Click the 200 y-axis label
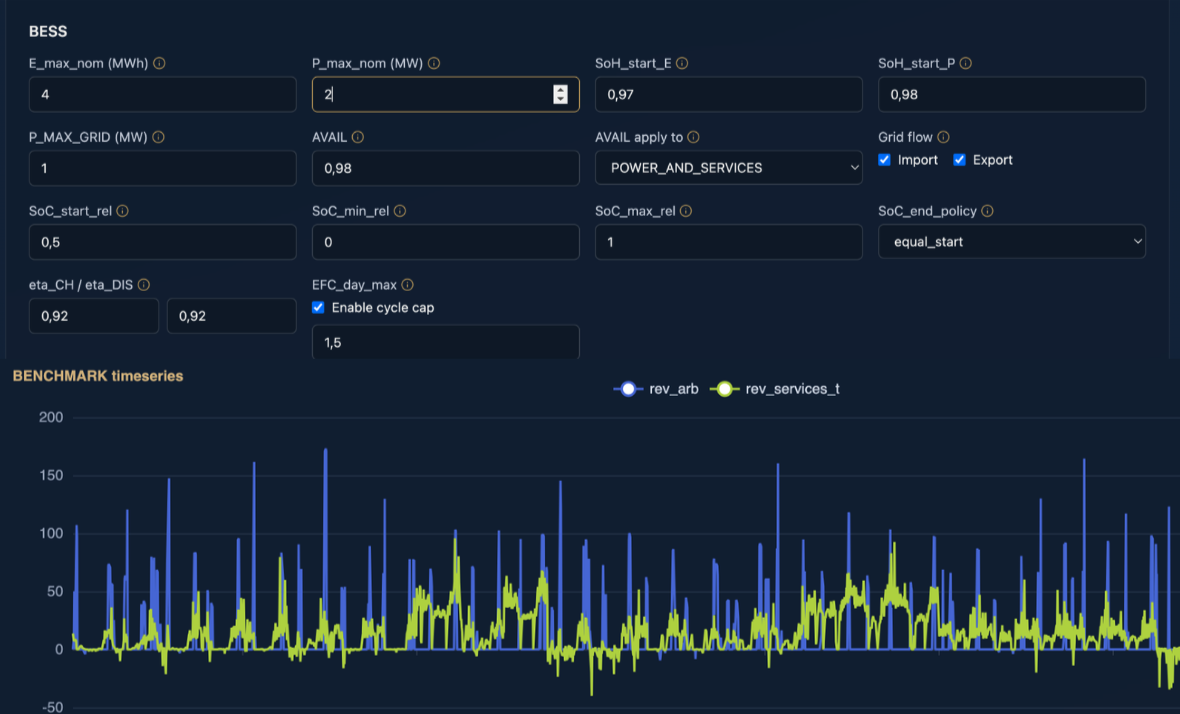Viewport: 1180px width, 714px height. tap(51, 418)
